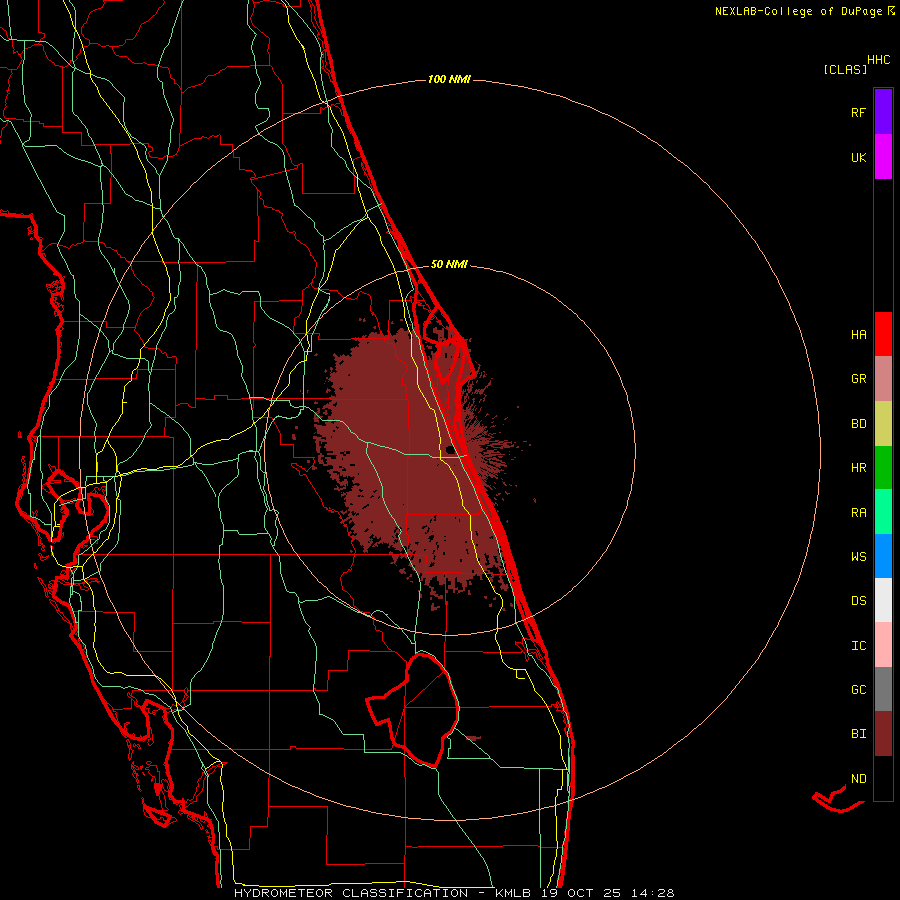The image size is (900, 900).
Task: Click the HA red legend swatch
Action: 883,334
